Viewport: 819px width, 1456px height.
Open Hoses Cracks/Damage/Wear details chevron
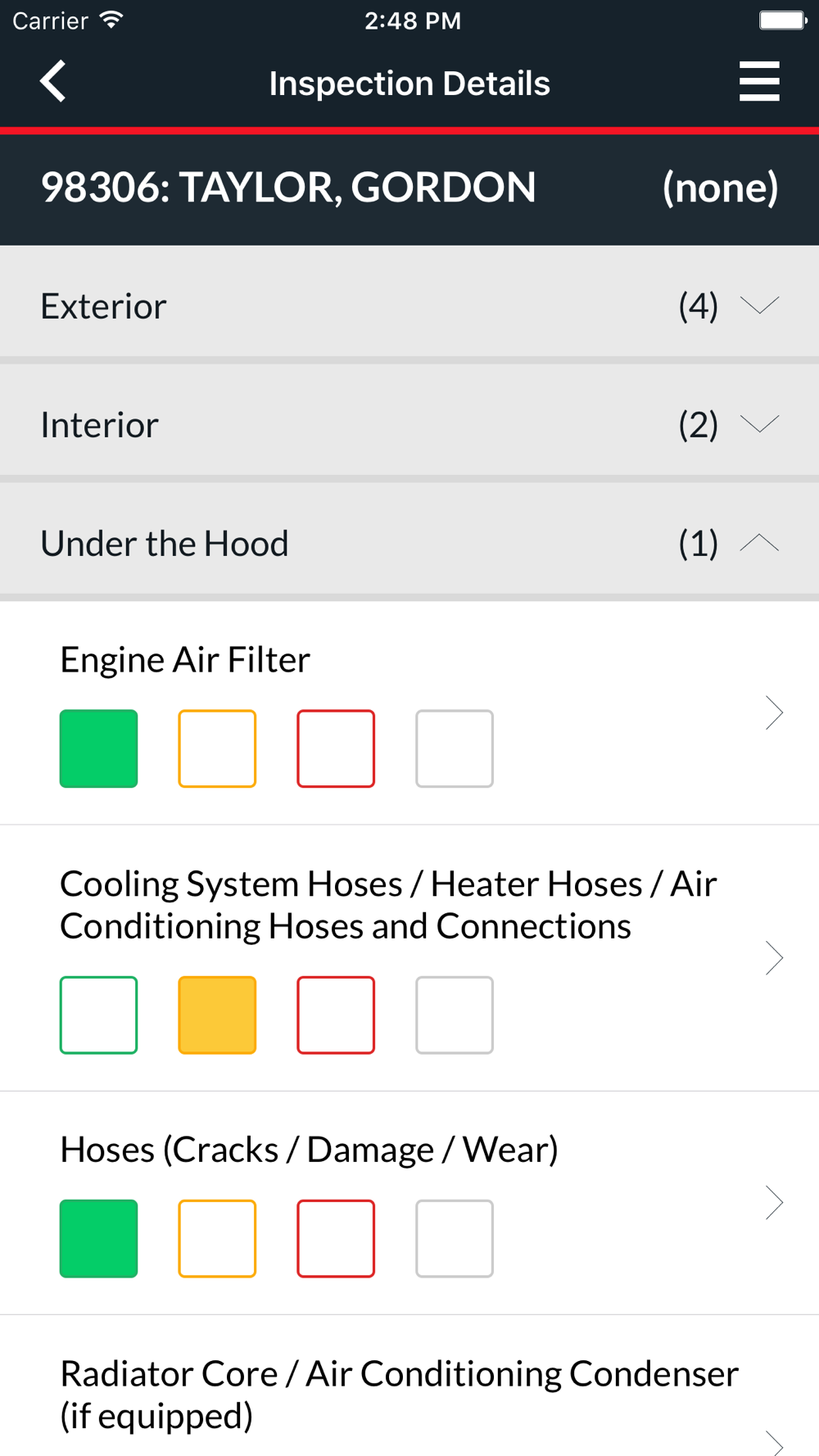click(x=774, y=1202)
